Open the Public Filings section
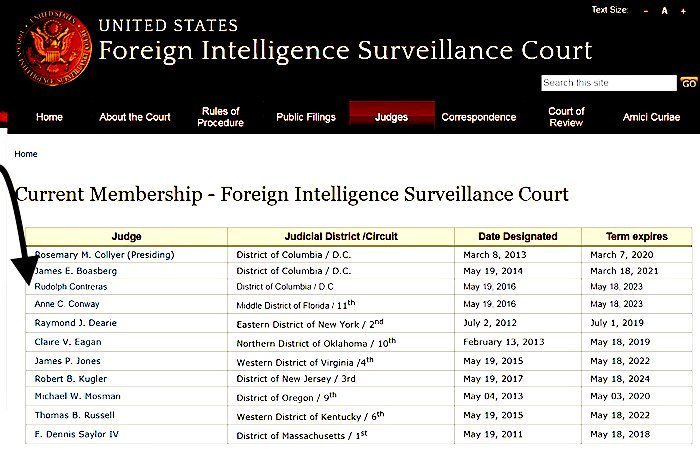This screenshot has height=454, width=700. pyautogui.click(x=306, y=117)
